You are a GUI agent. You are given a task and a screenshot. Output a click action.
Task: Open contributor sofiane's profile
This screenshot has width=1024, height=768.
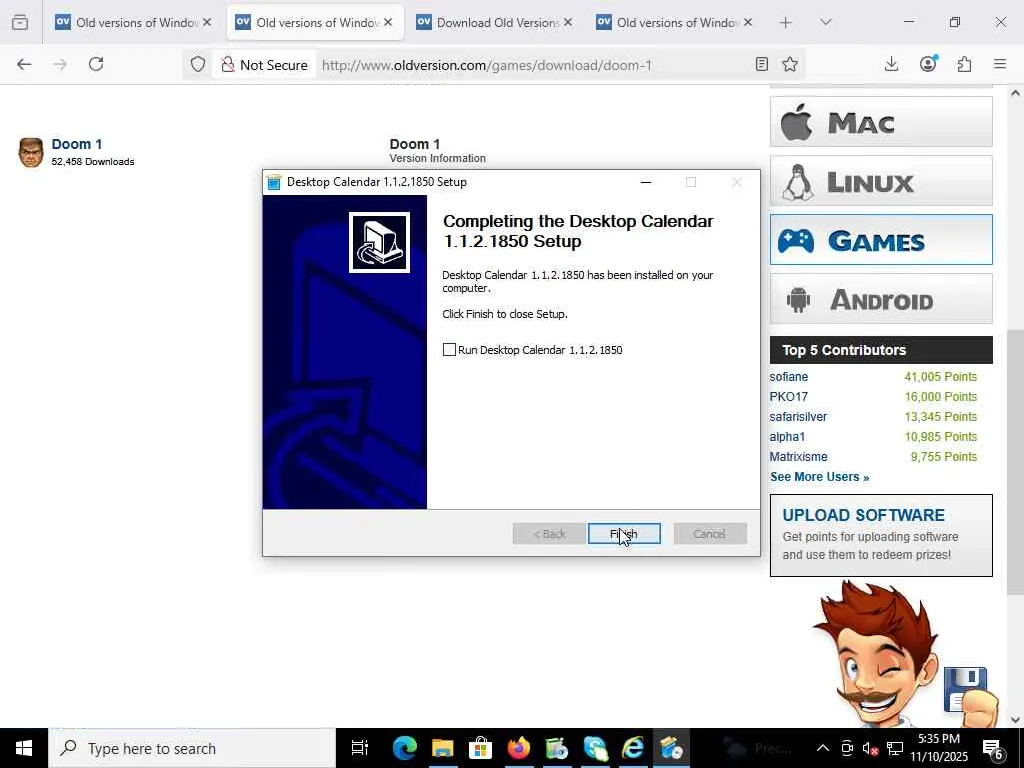(x=788, y=377)
